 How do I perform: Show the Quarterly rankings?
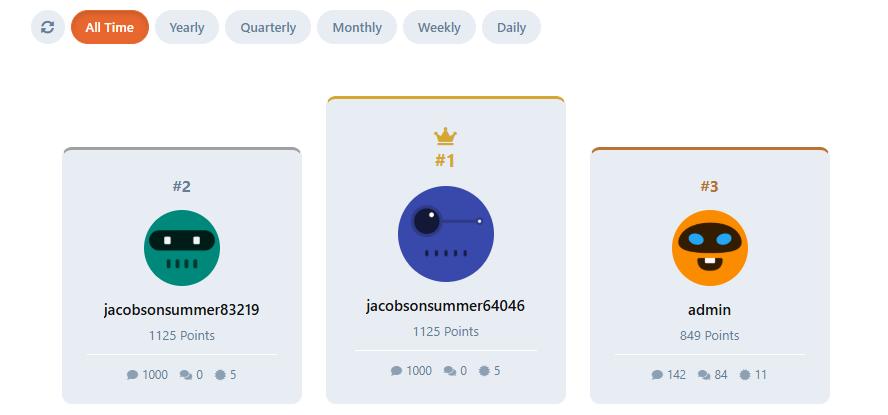tap(268, 28)
